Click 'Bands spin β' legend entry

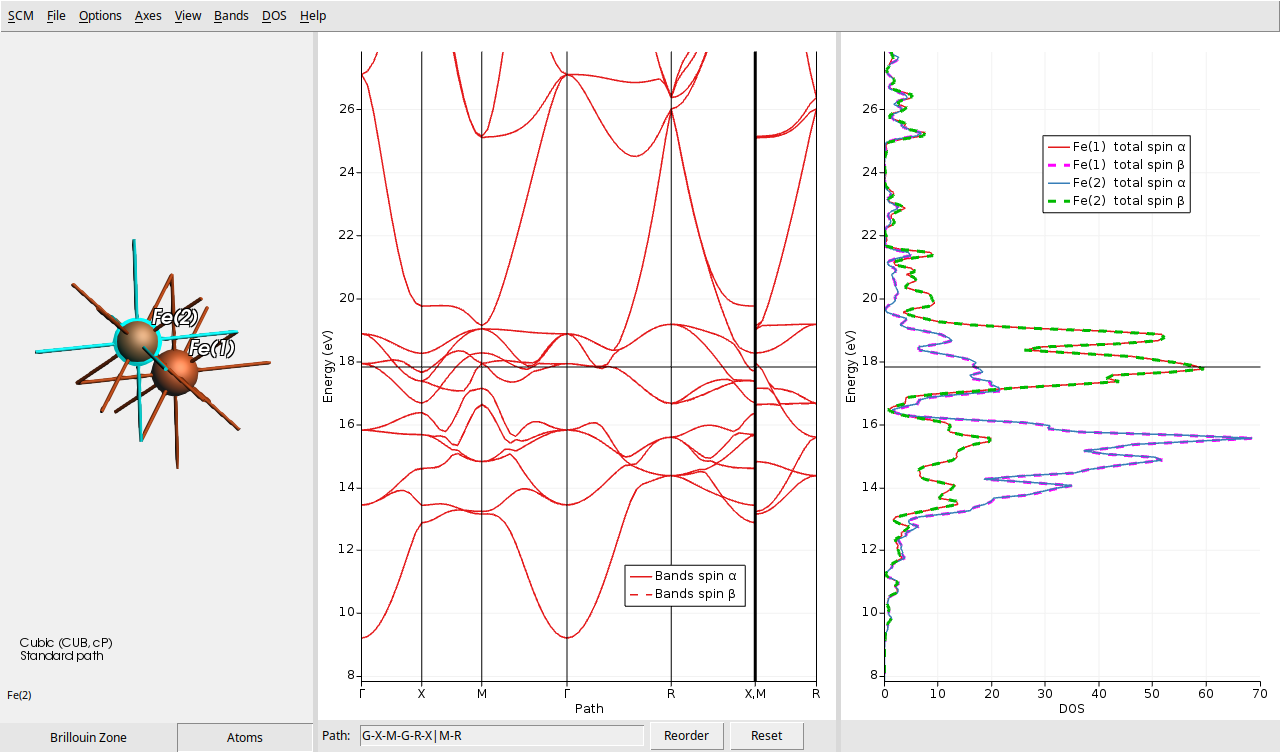coord(685,594)
